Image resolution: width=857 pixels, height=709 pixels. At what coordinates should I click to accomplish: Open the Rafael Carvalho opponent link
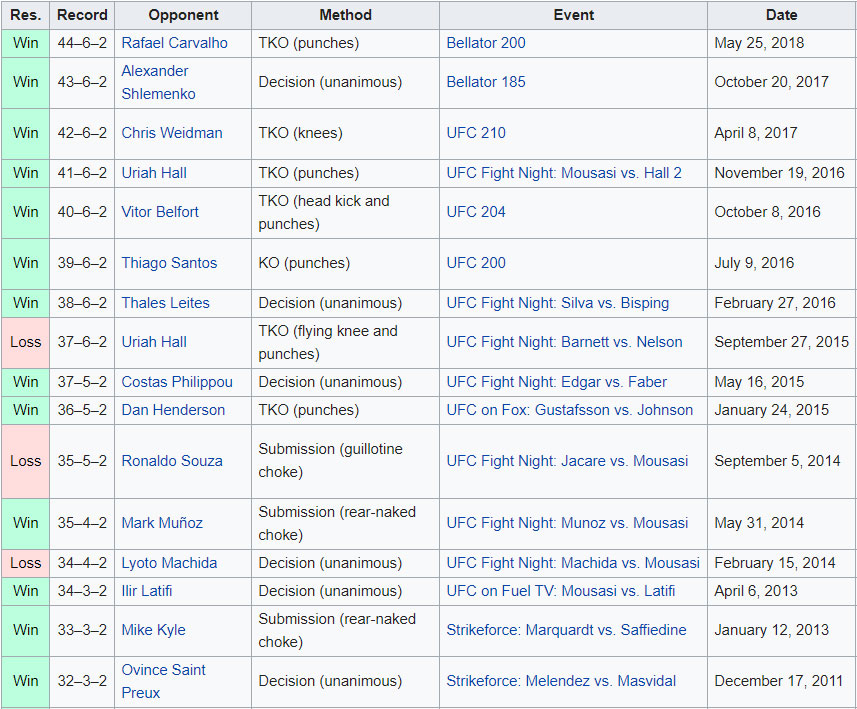[174, 43]
